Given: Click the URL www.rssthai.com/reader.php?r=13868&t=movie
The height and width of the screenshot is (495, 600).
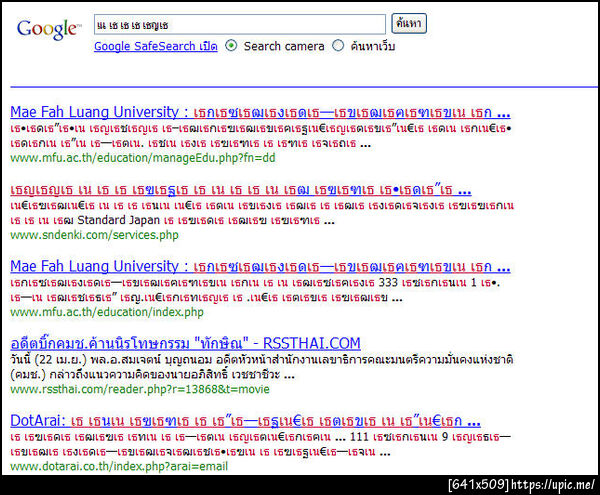Looking at the screenshot, I should click(x=140, y=389).
